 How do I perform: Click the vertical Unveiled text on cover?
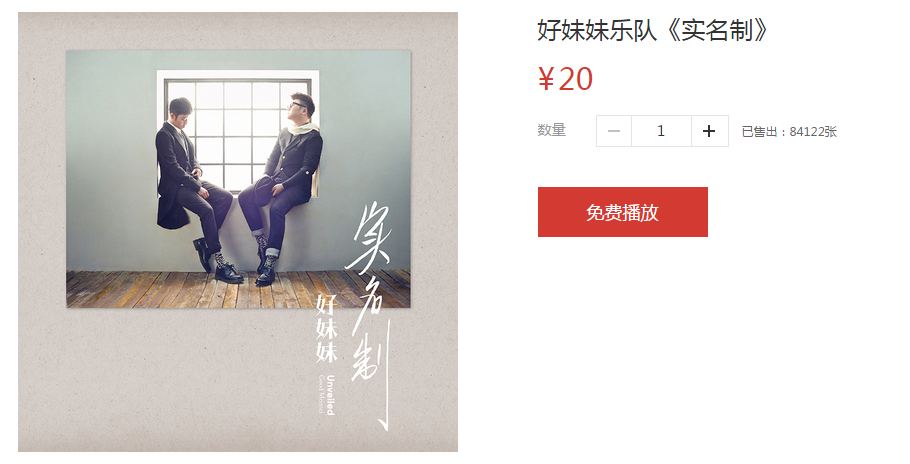(330, 394)
